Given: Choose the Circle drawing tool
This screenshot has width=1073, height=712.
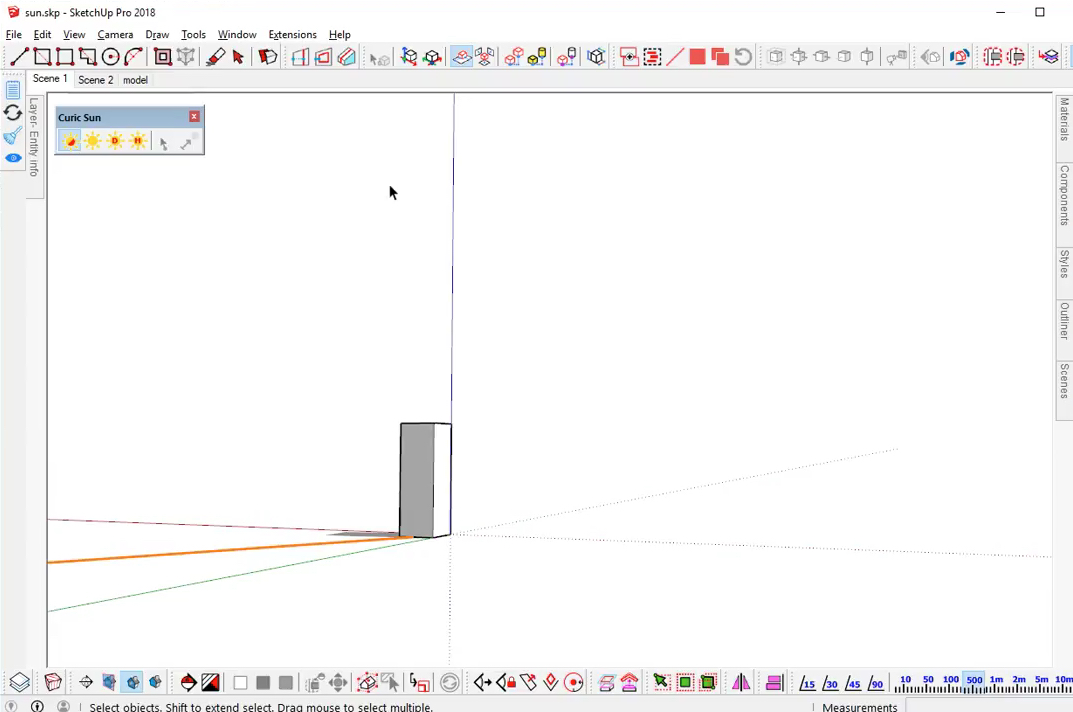Looking at the screenshot, I should pyautogui.click(x=110, y=57).
